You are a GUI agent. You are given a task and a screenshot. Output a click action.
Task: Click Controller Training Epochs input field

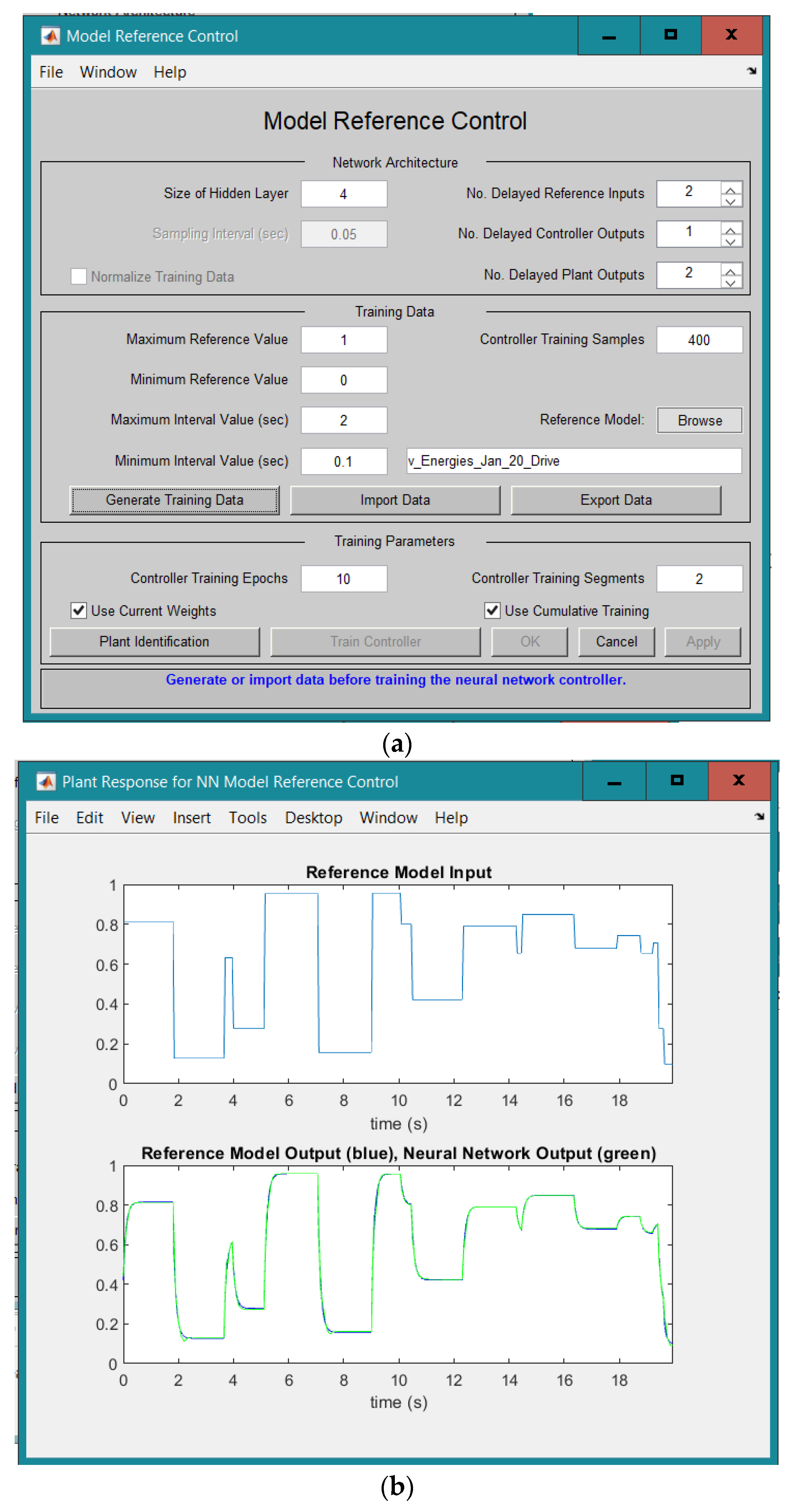coord(344,579)
